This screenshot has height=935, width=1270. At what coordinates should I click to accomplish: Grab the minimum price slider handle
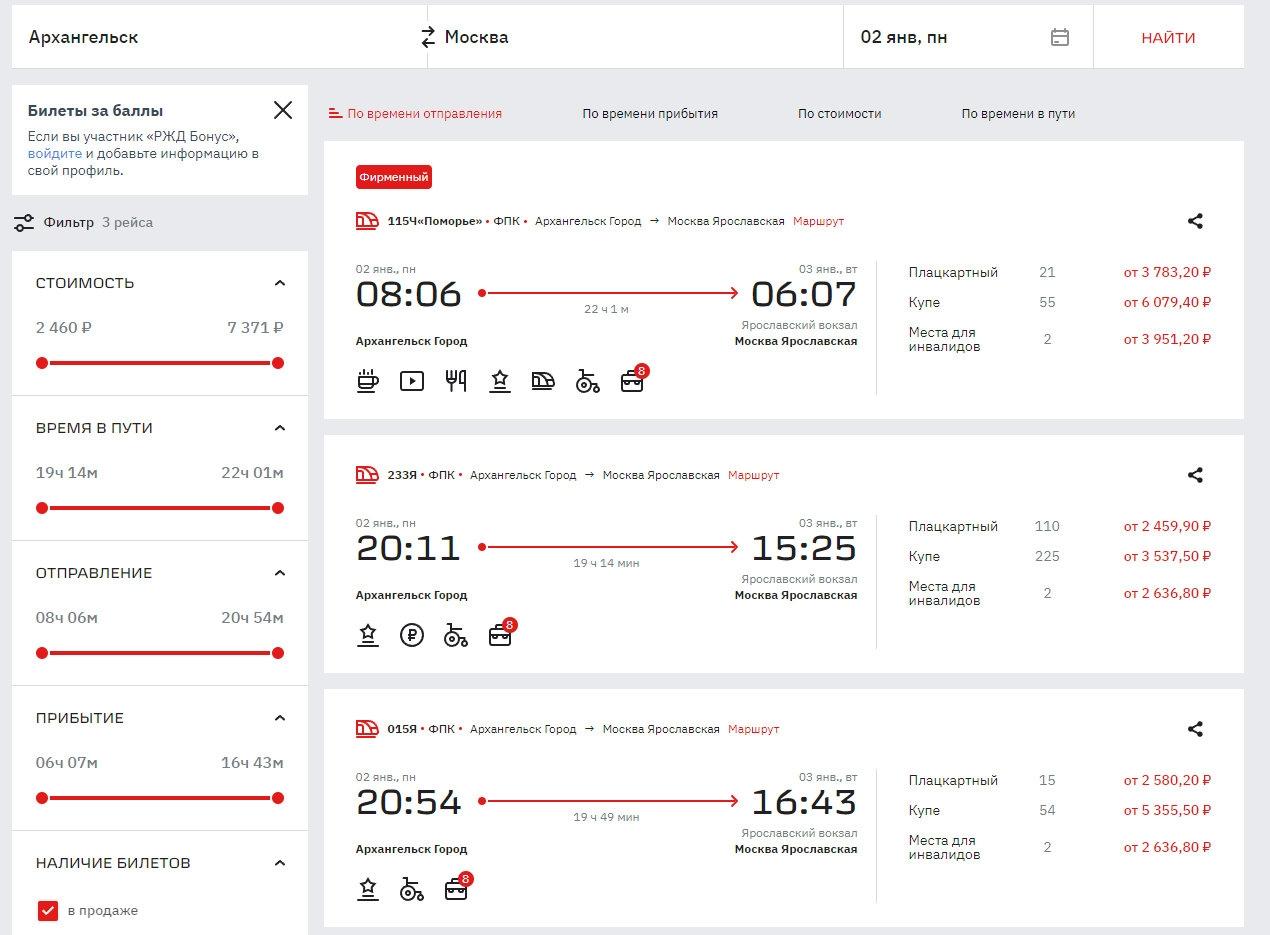pyautogui.click(x=42, y=363)
